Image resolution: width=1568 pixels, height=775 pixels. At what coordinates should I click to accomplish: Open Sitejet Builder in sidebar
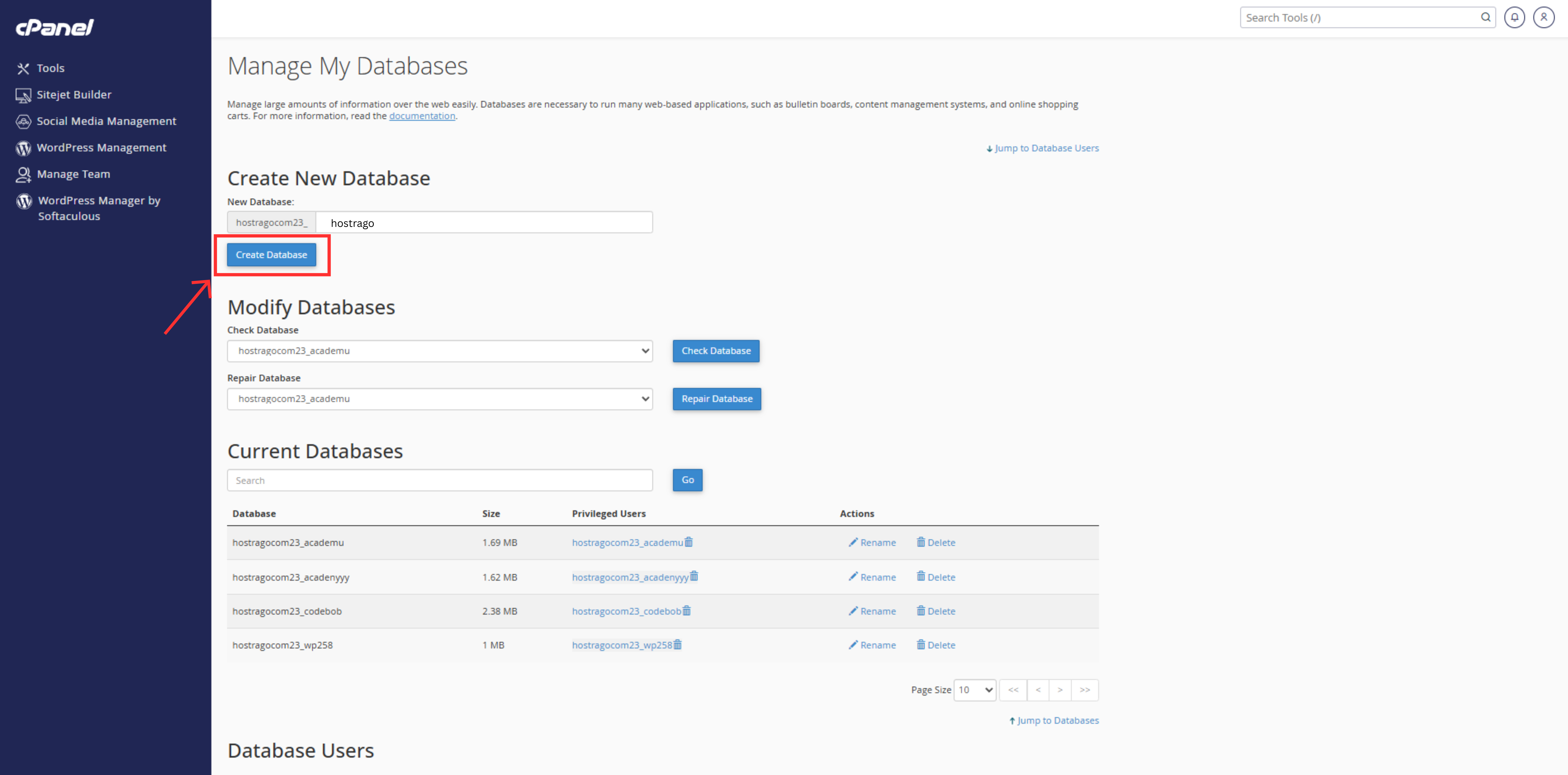click(x=64, y=95)
